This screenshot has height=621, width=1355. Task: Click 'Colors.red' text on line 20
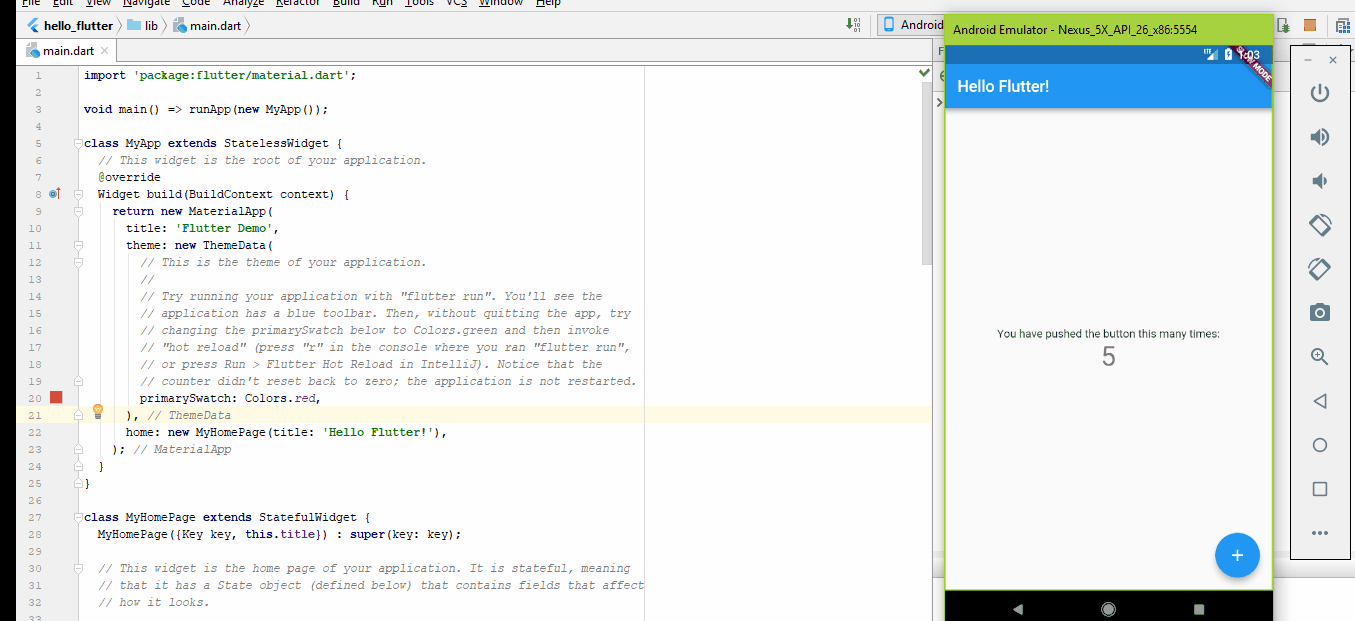[282, 398]
